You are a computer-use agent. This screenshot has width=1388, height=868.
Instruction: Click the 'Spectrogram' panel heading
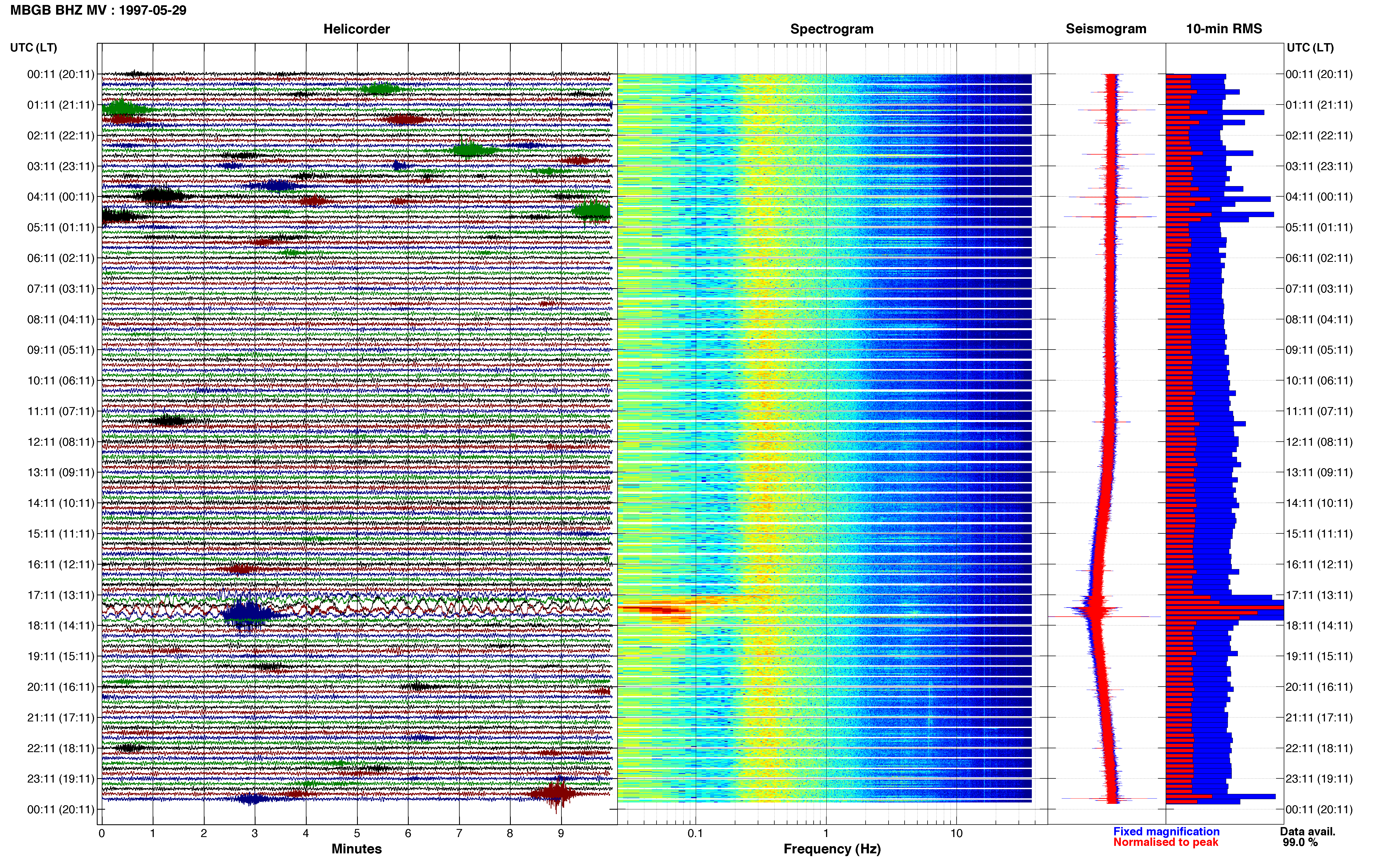(832, 29)
